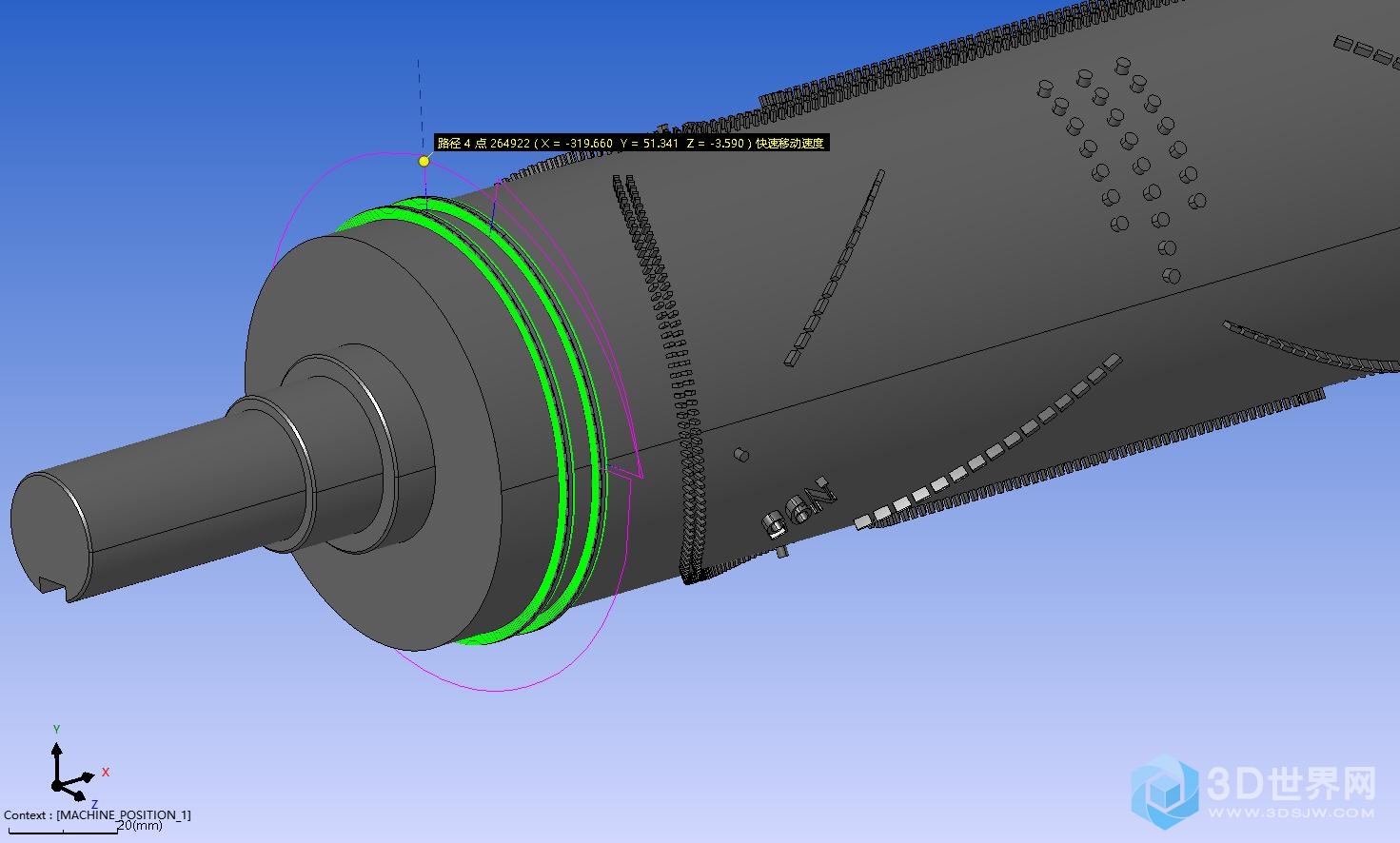Click the 20(mm) scale bar label

140,825
